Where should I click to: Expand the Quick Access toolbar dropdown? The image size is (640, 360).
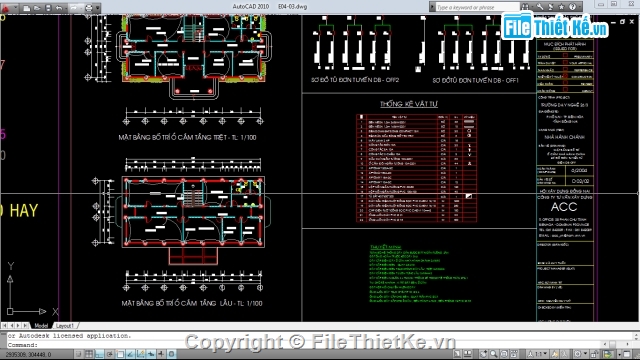pos(98,8)
